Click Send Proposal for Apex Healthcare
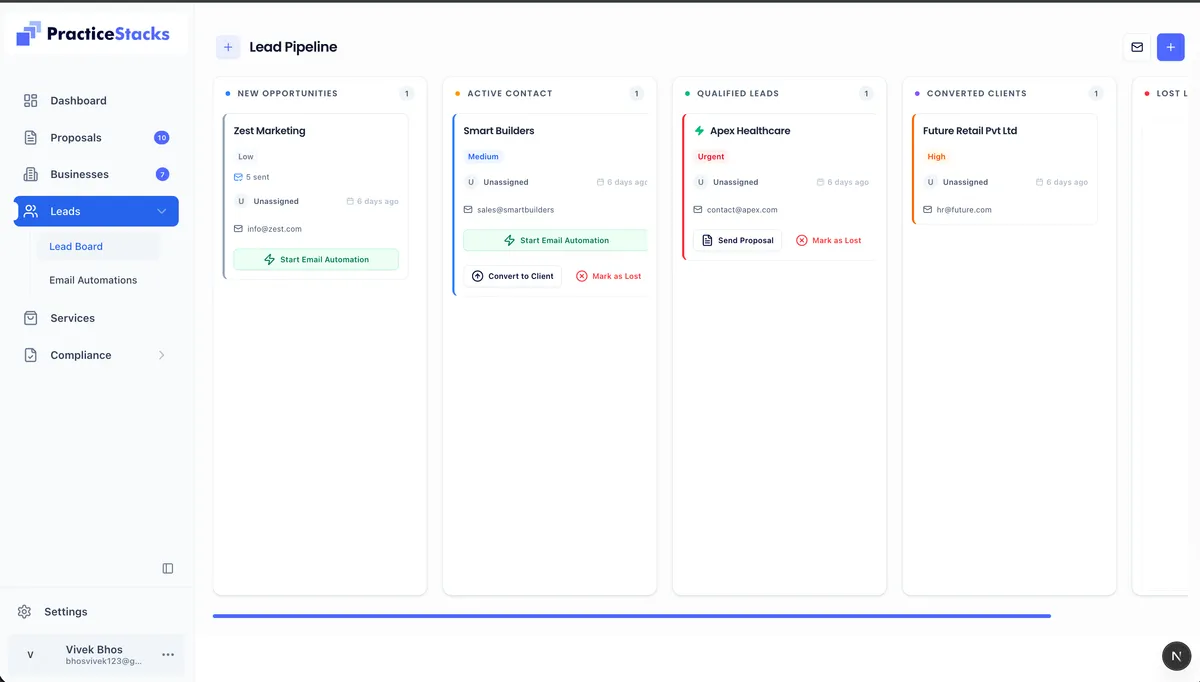Viewport: 1200px width, 682px height. pos(737,240)
